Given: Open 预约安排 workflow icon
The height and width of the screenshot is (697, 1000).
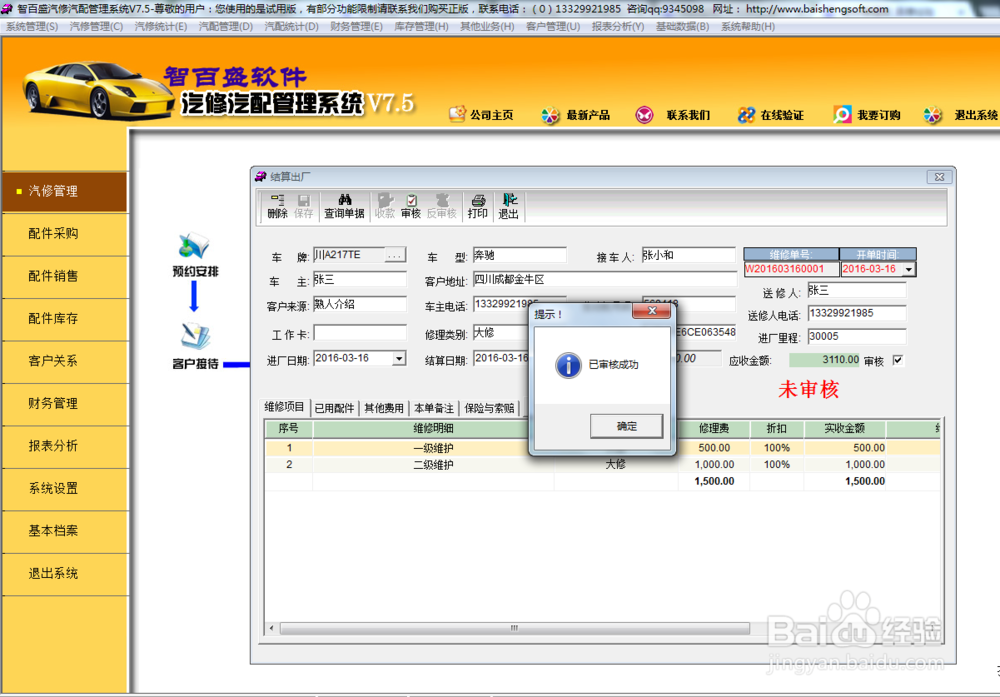Looking at the screenshot, I should click(x=195, y=255).
